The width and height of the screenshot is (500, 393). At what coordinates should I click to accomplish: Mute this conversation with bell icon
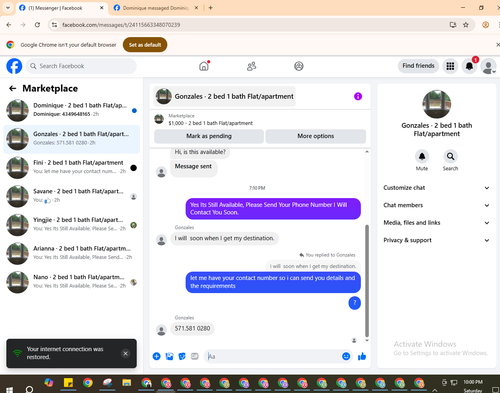coord(422,156)
